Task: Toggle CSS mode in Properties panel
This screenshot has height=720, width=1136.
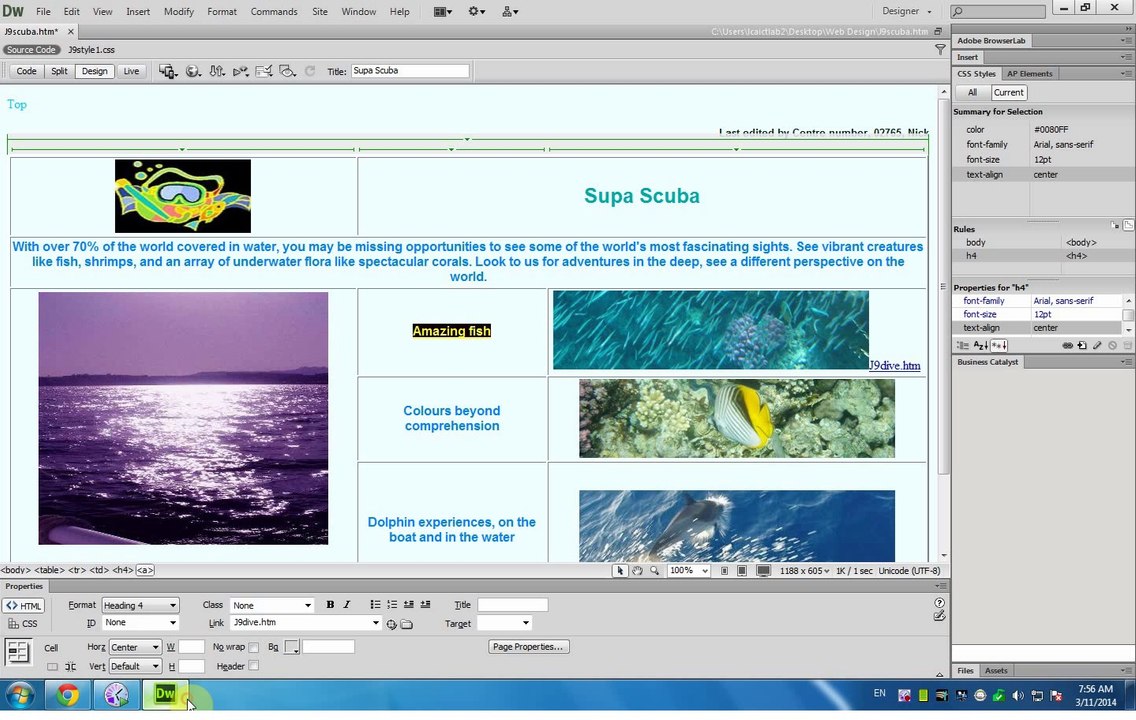Action: (x=23, y=624)
